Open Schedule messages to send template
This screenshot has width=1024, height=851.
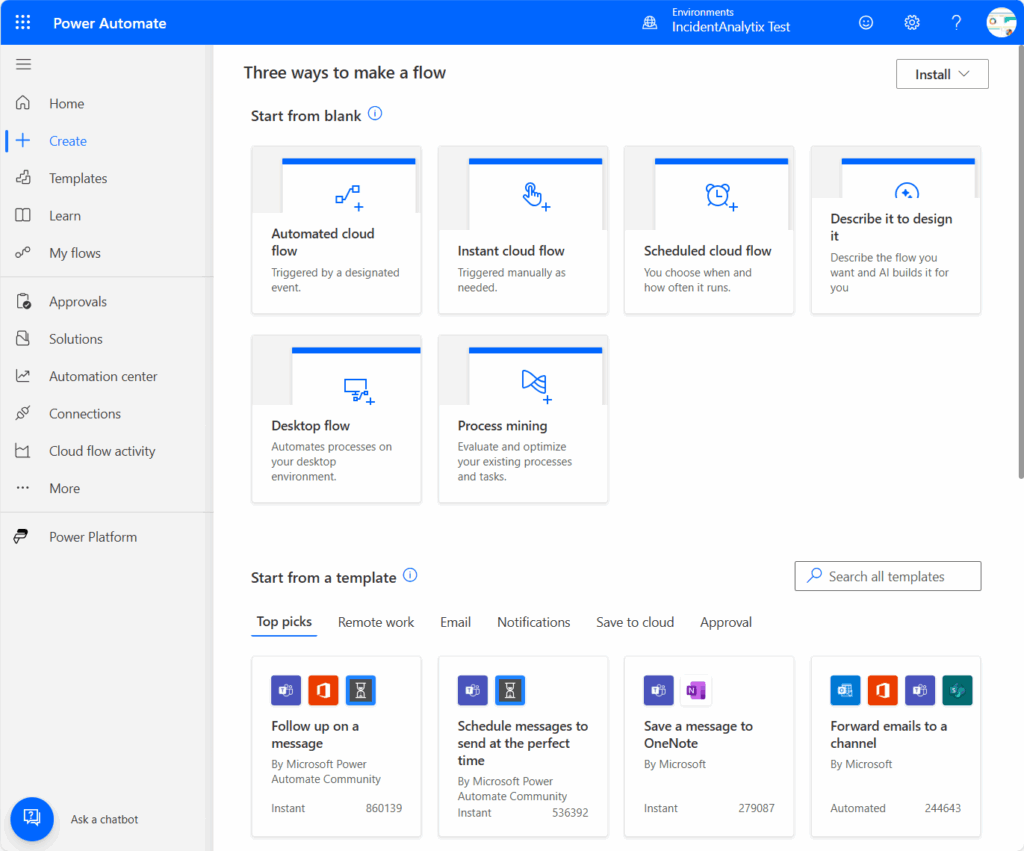click(523, 747)
